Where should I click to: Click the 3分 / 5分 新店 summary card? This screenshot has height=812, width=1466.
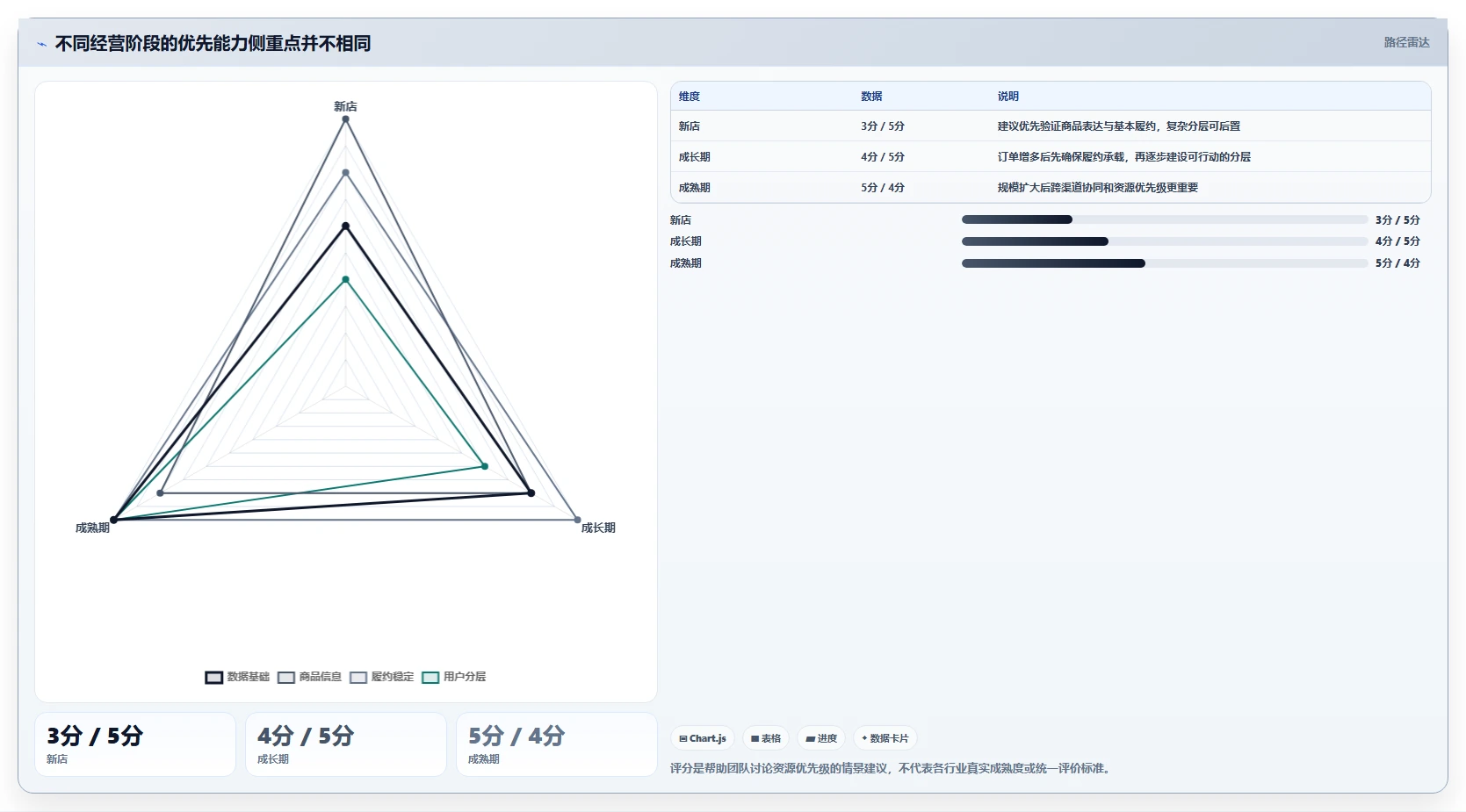(135, 744)
